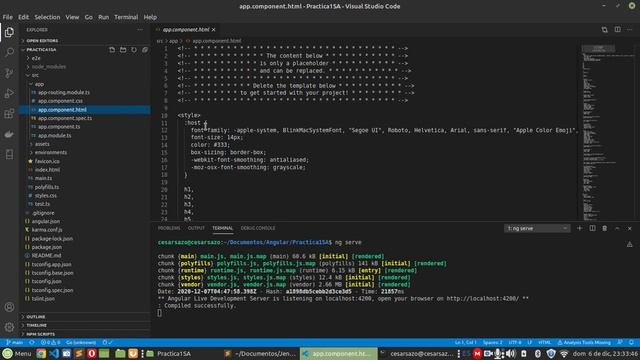The height and width of the screenshot is (360, 640).
Task: Collapse the OPEN EDITORS section
Action: (85, 41)
